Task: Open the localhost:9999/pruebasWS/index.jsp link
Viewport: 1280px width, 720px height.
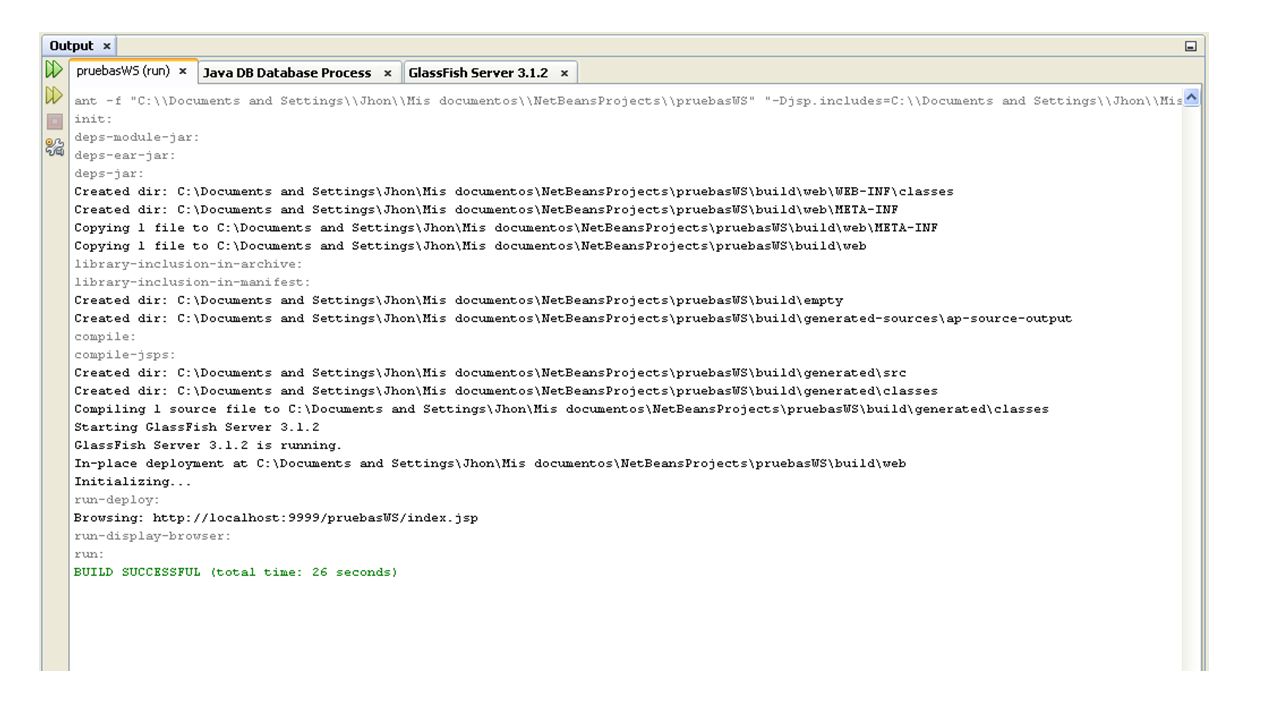Action: [x=315, y=518]
